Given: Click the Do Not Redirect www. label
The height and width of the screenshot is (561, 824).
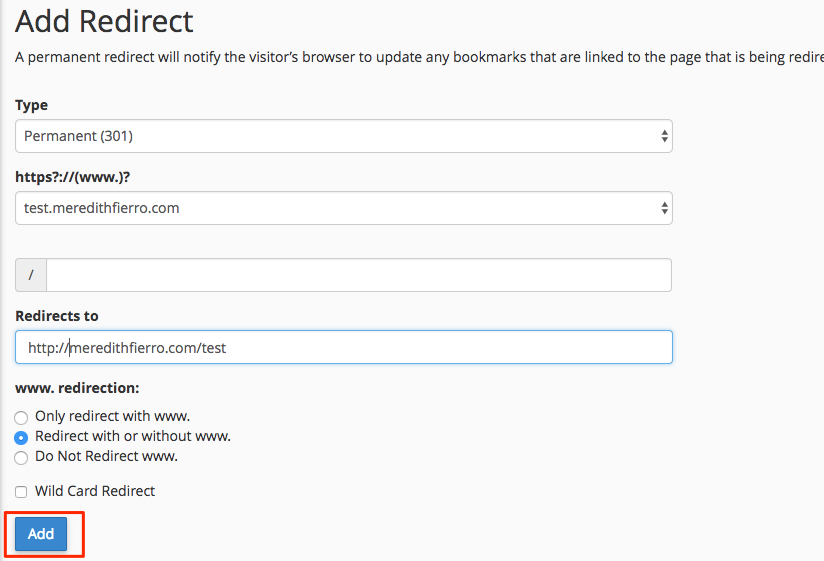Looking at the screenshot, I should (x=107, y=456).
